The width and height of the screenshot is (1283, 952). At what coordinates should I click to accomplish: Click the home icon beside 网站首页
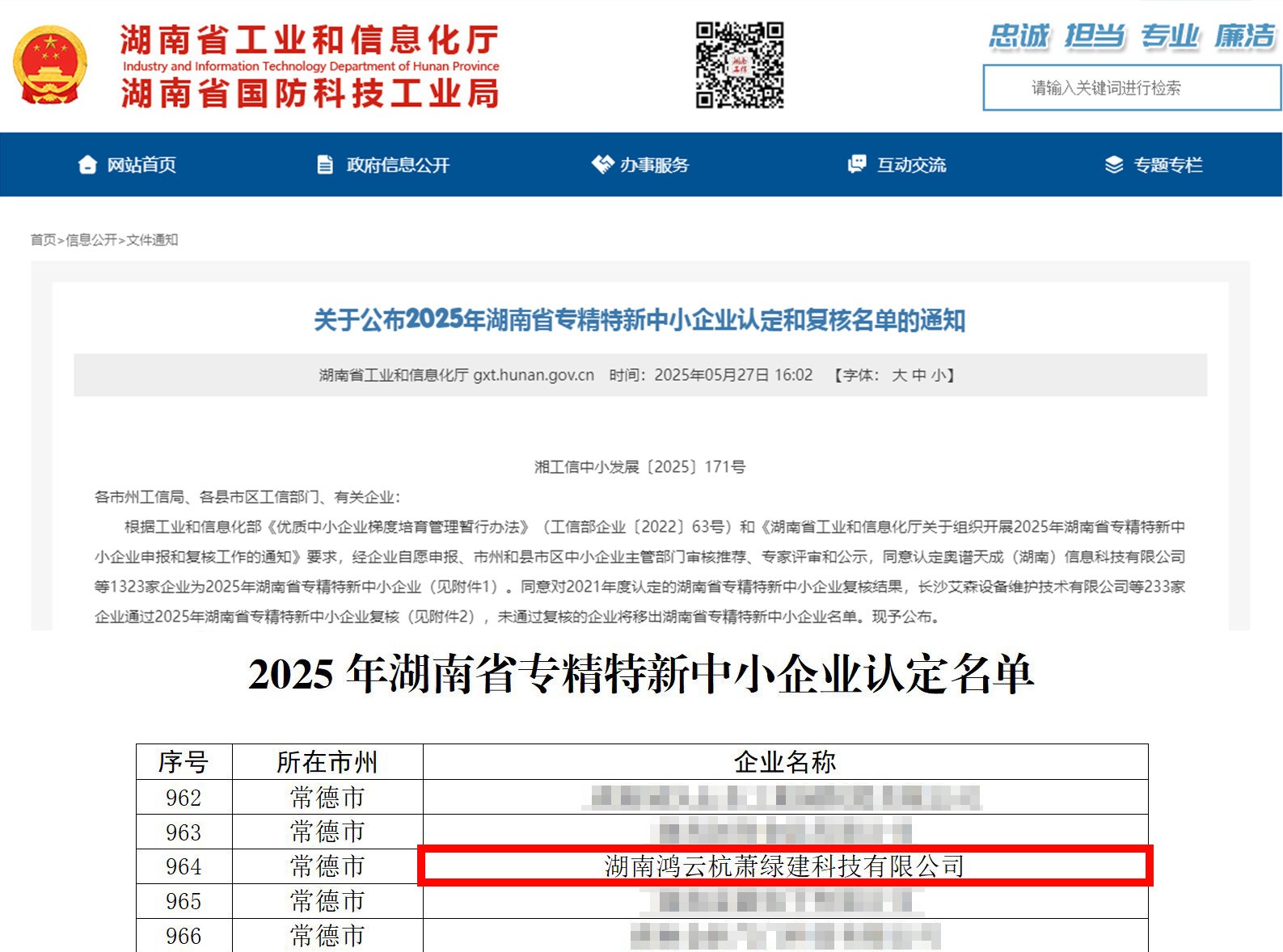[87, 165]
